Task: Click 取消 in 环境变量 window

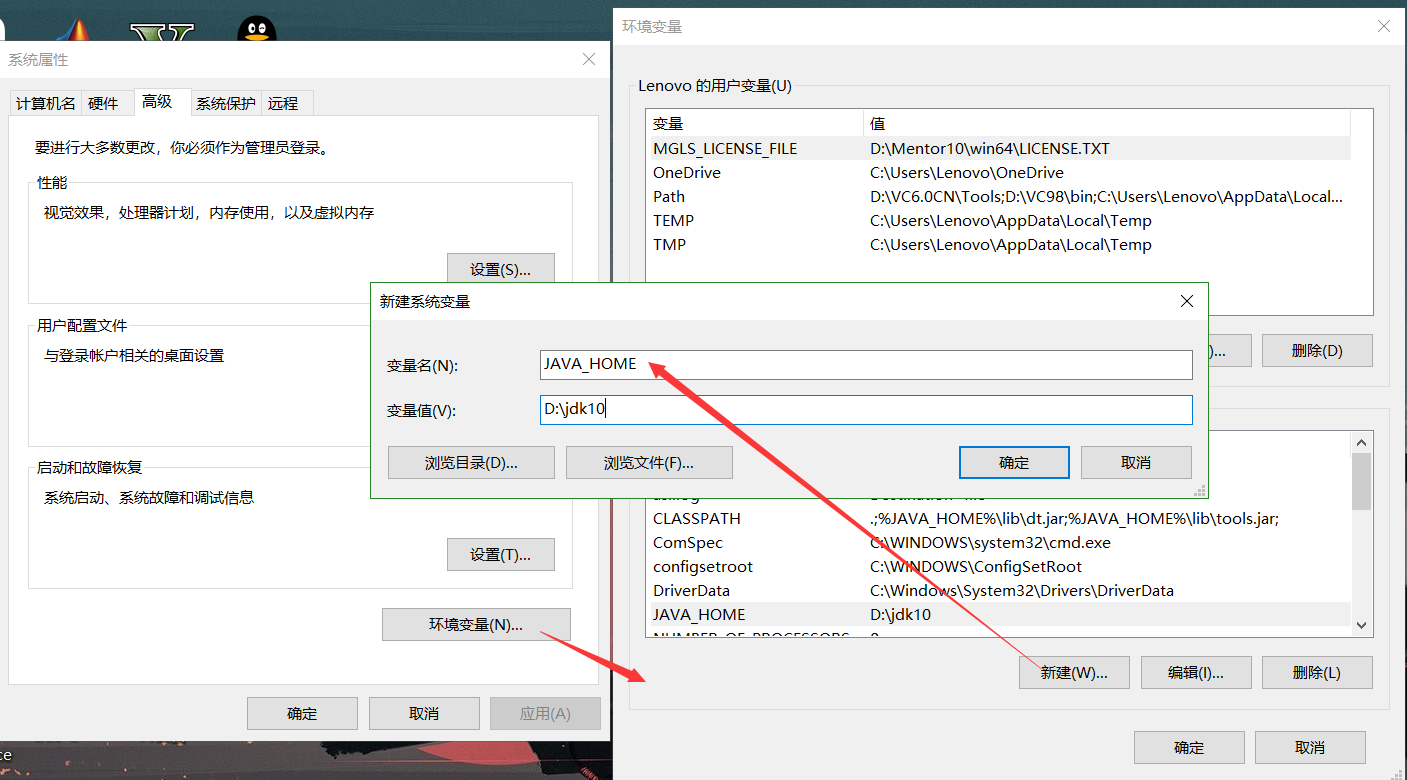Action: point(1310,747)
